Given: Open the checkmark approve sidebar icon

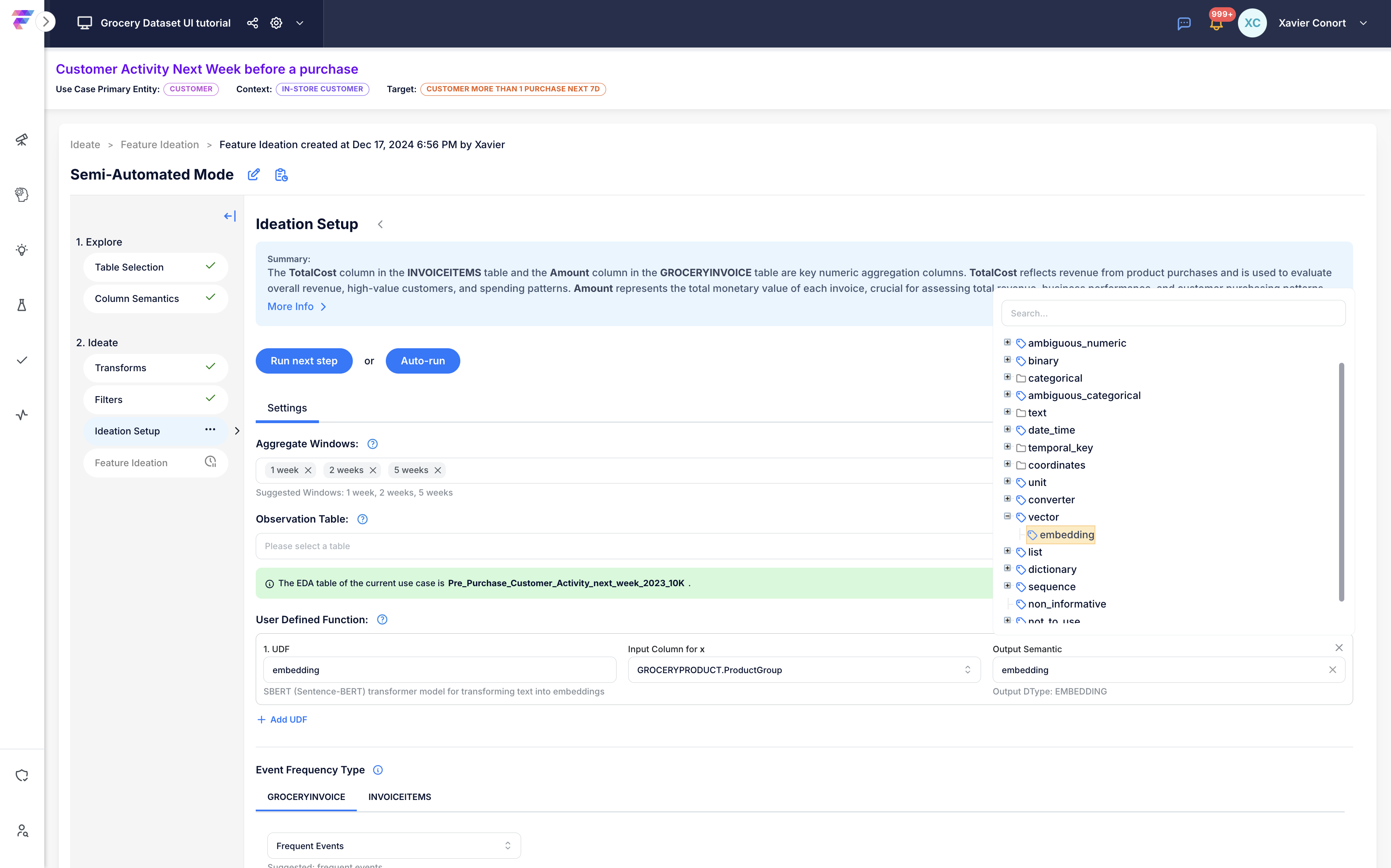Looking at the screenshot, I should pos(22,360).
